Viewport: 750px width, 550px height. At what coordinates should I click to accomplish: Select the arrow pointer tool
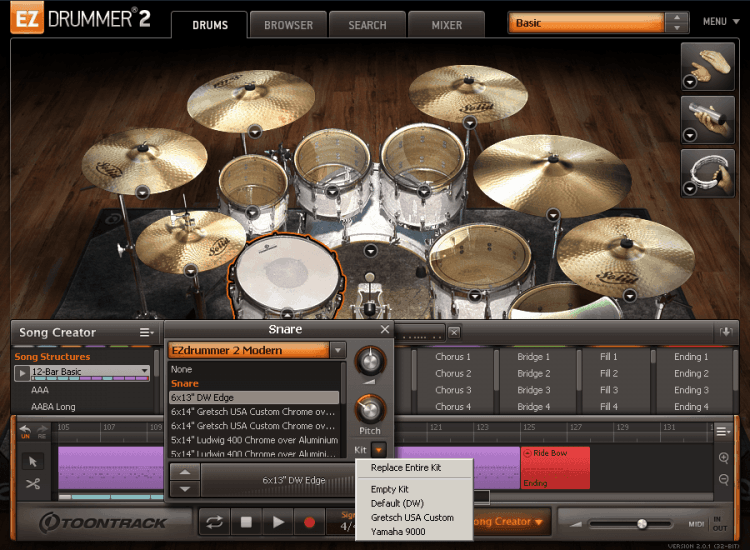(33, 462)
